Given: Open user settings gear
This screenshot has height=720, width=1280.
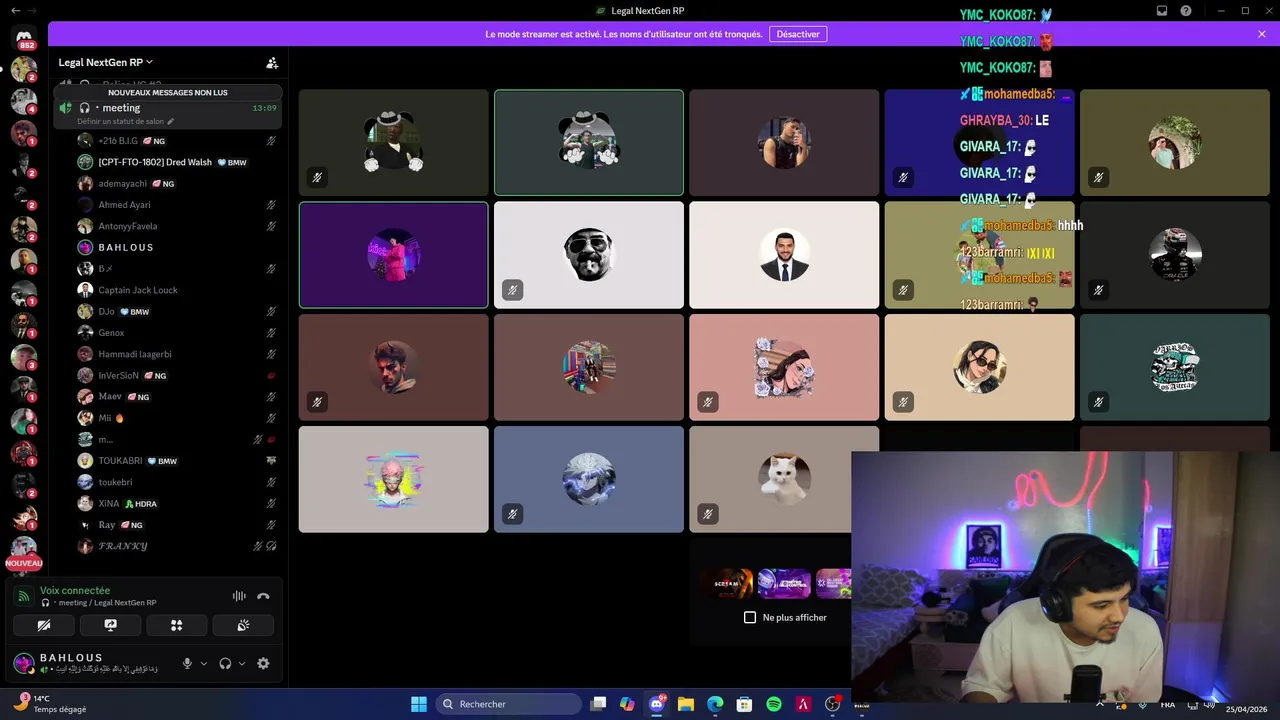Looking at the screenshot, I should point(263,663).
